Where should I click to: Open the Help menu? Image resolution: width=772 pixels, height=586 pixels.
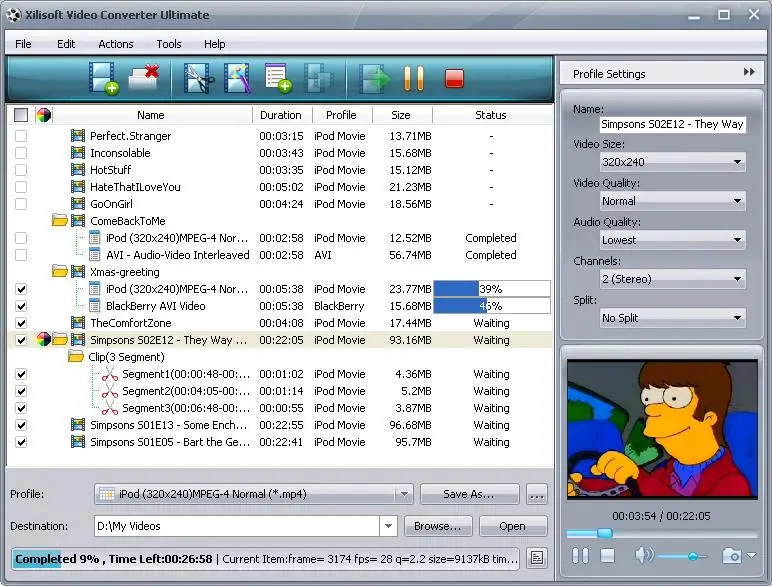(x=215, y=44)
